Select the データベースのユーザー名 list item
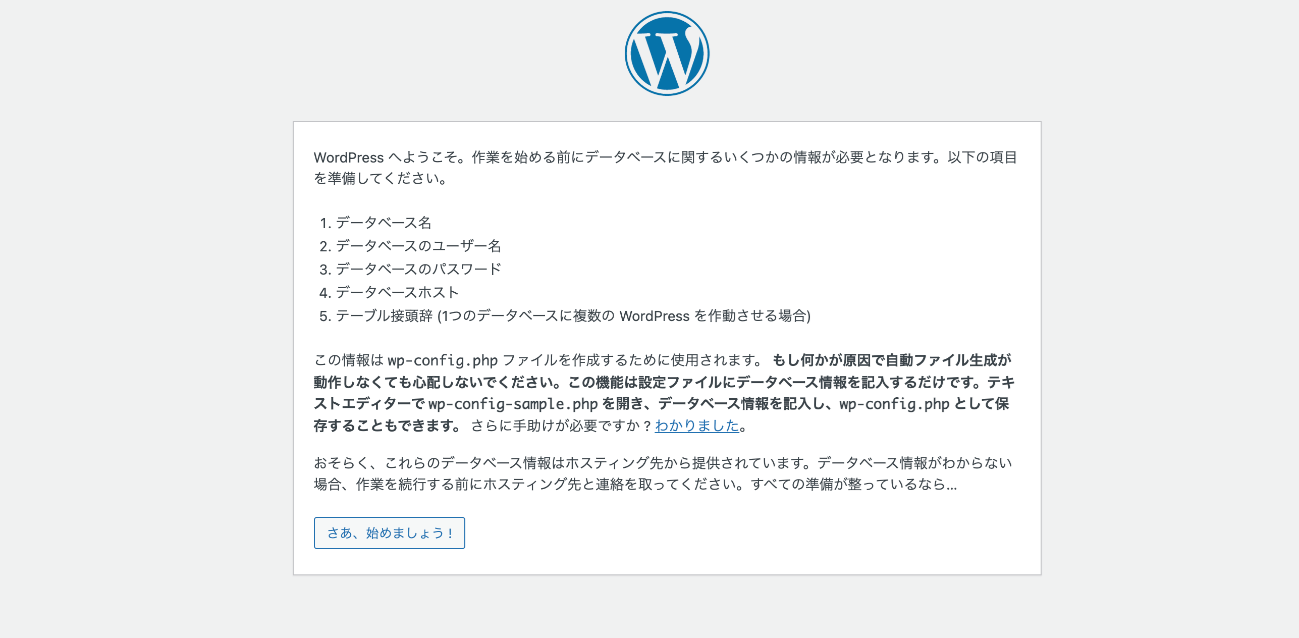The image size is (1299, 638). [418, 246]
